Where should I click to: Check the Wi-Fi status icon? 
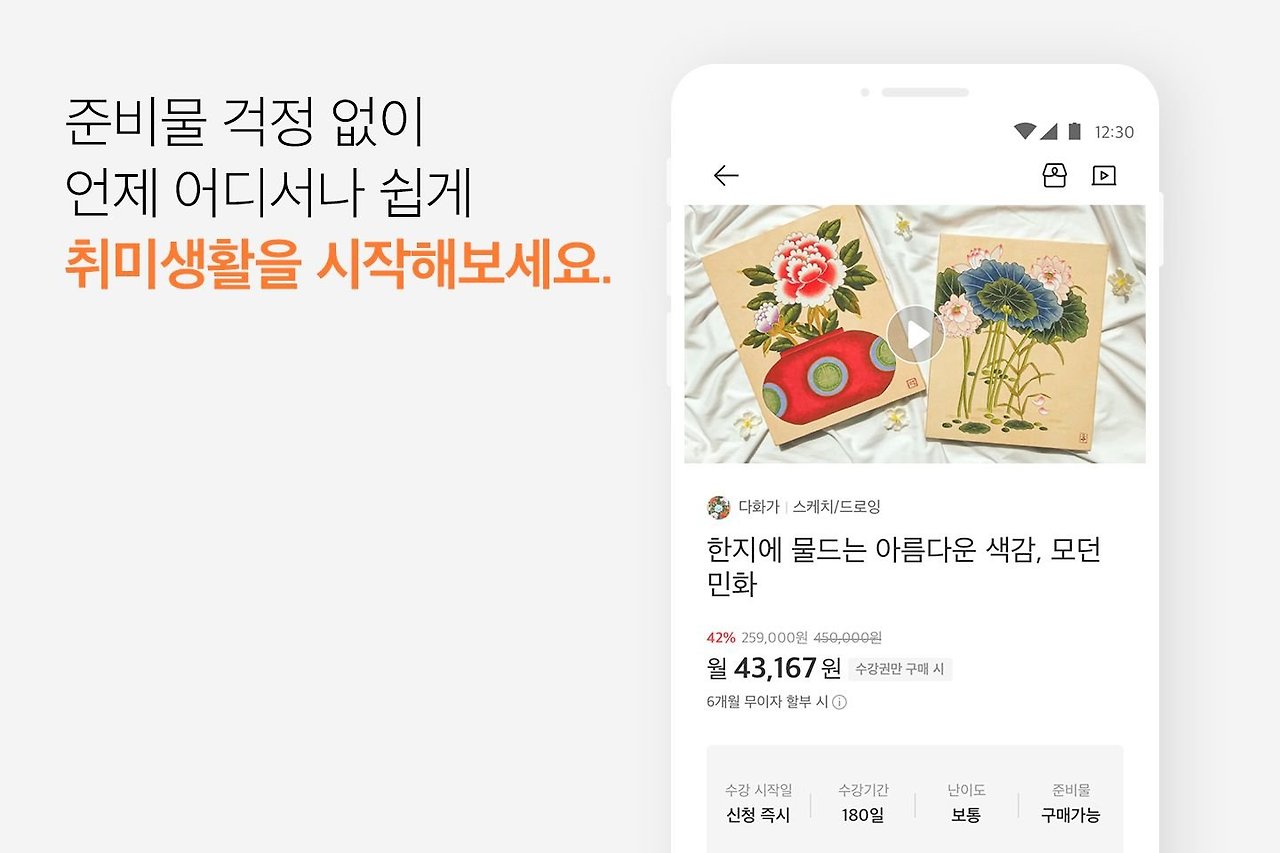tap(1024, 131)
